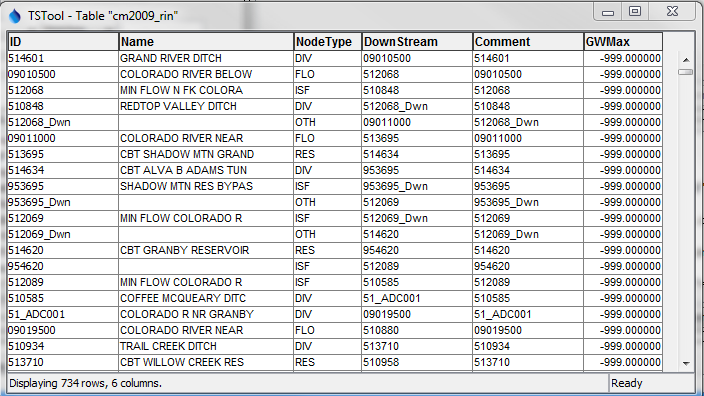Click Comment cell 51_ADC001
The width and height of the screenshot is (704, 396).
click(x=528, y=314)
